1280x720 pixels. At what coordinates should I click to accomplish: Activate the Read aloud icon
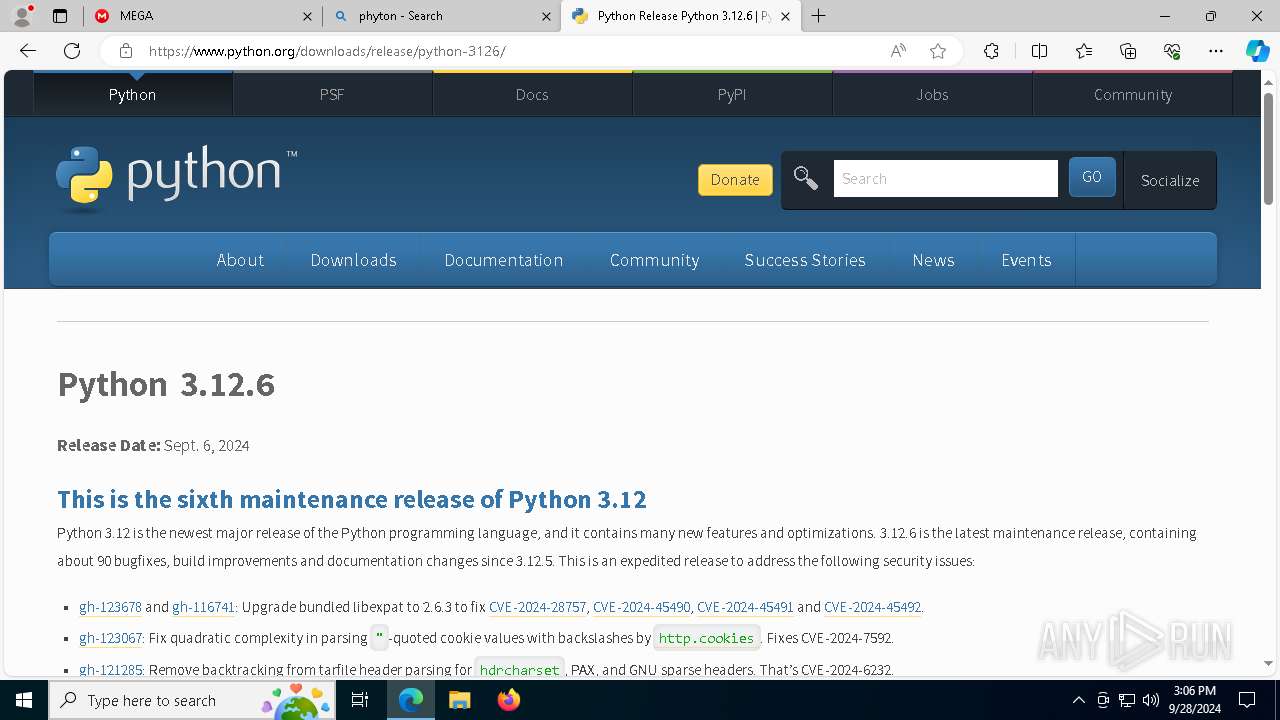[x=898, y=51]
